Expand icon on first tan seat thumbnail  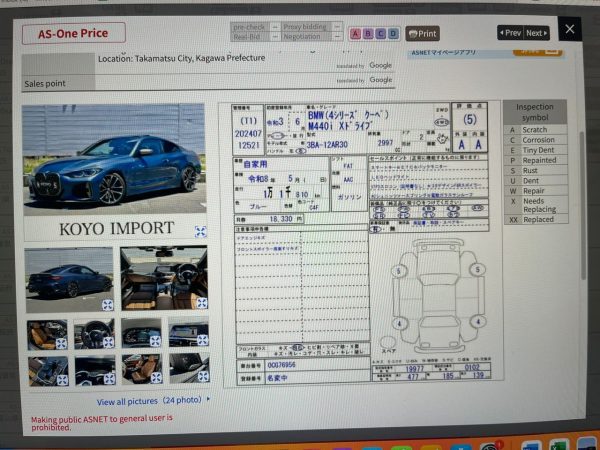pos(61,342)
